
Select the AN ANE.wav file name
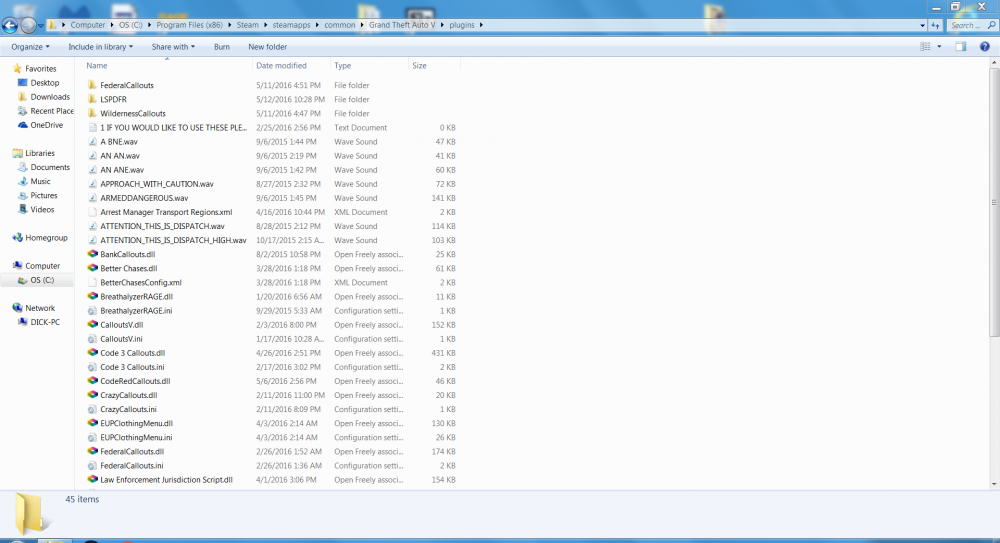point(122,170)
